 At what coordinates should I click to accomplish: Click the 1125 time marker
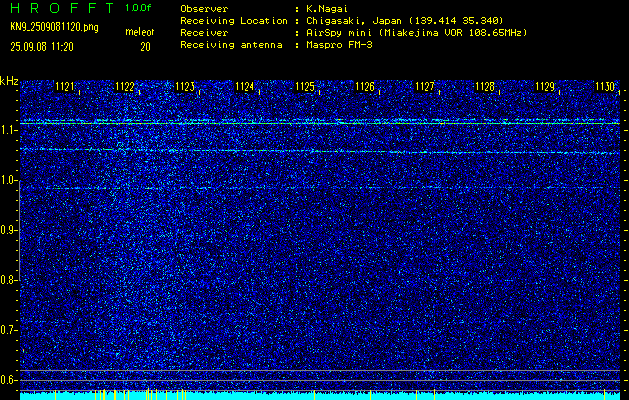point(305,87)
